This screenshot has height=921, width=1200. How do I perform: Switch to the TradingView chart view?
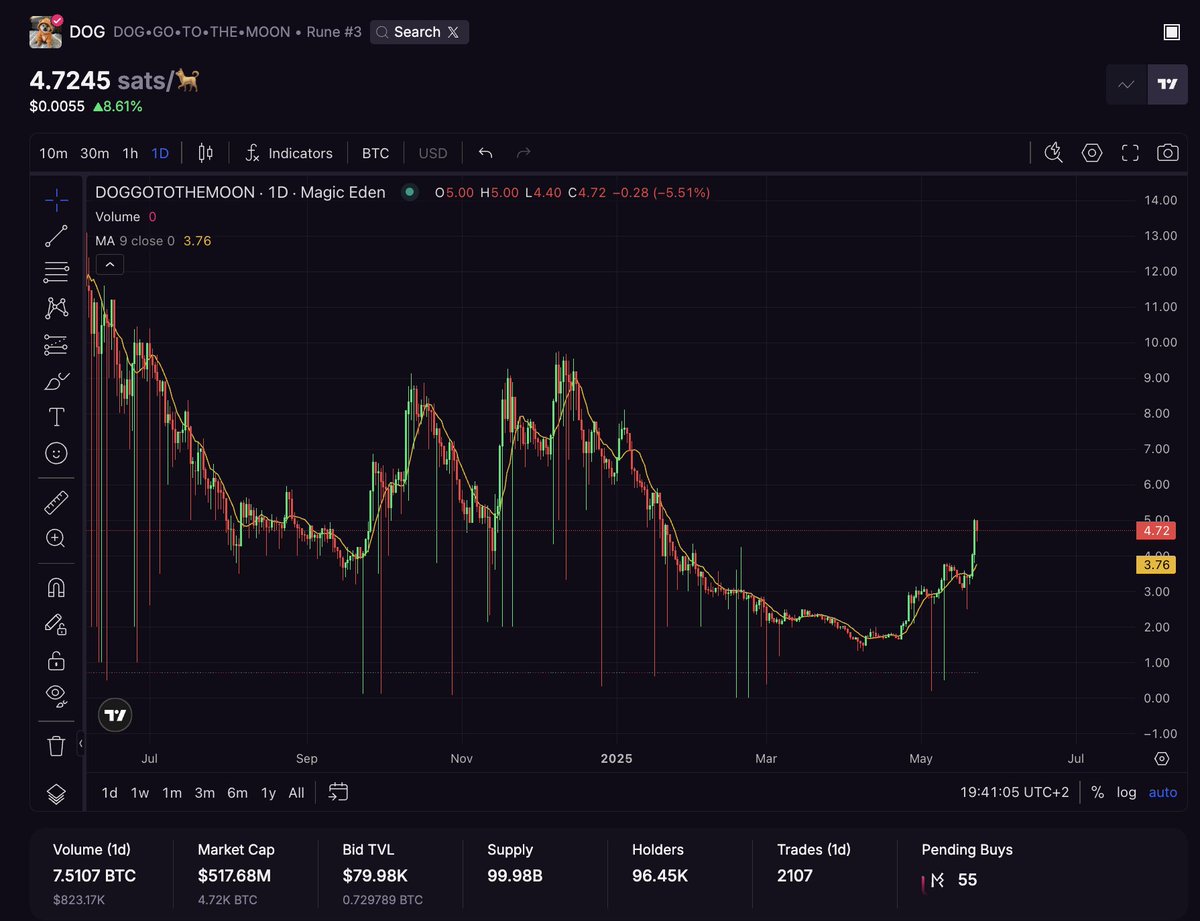point(1167,84)
